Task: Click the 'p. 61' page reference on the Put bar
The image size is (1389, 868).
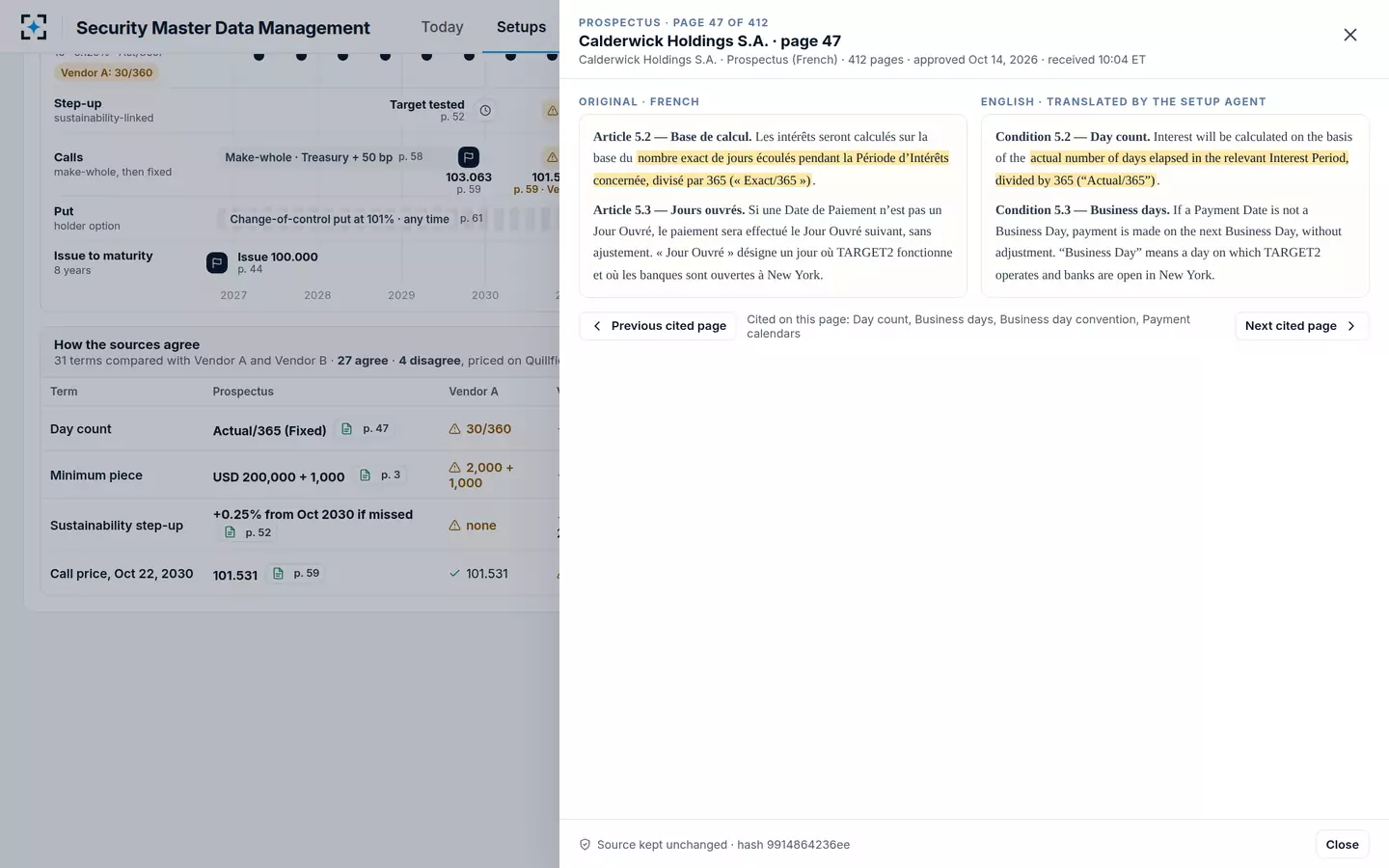Action: pyautogui.click(x=472, y=218)
